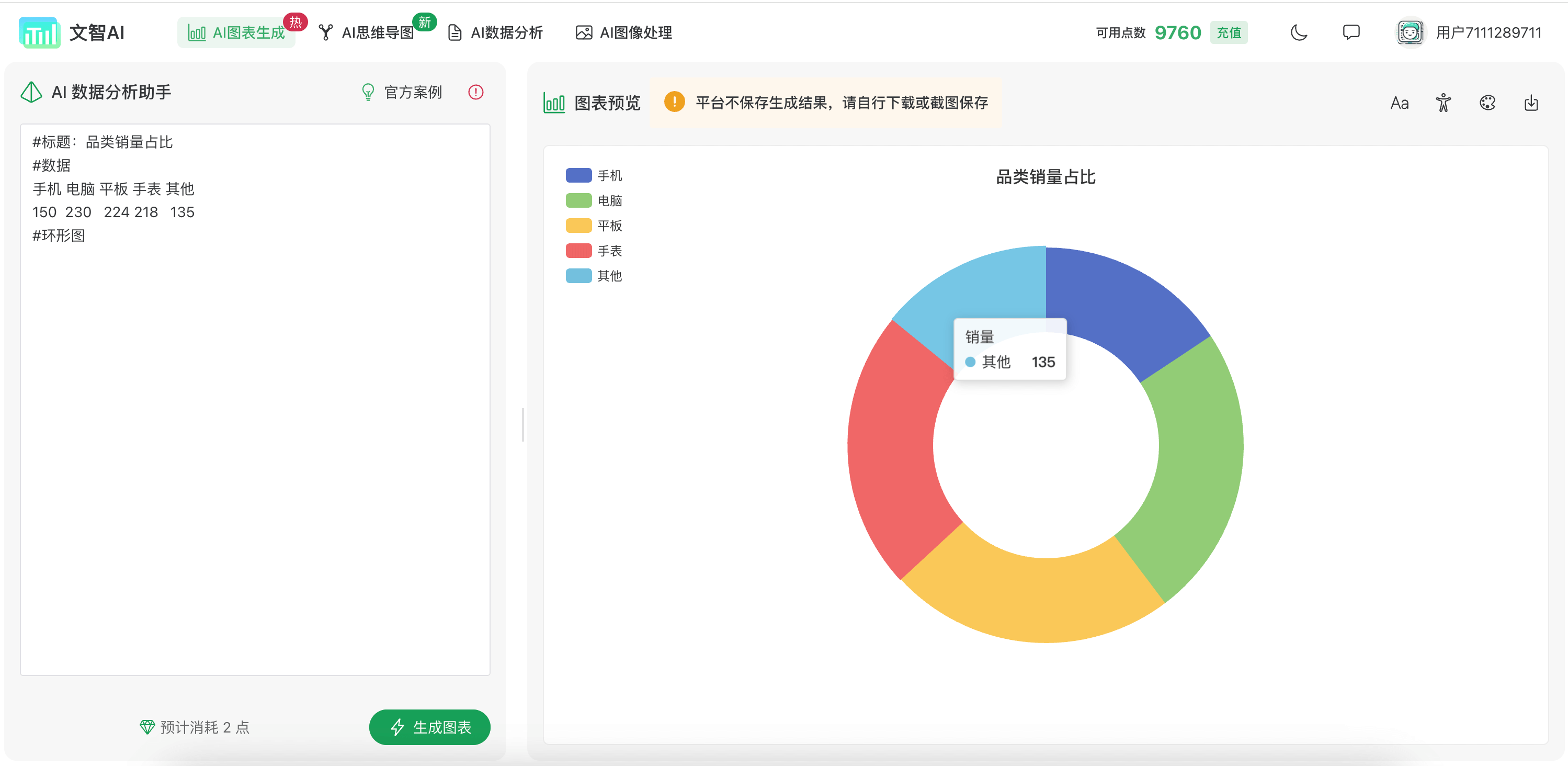Screen dimensions: 1568x766
Task: Toggle 手机 legend series
Action: tap(594, 175)
